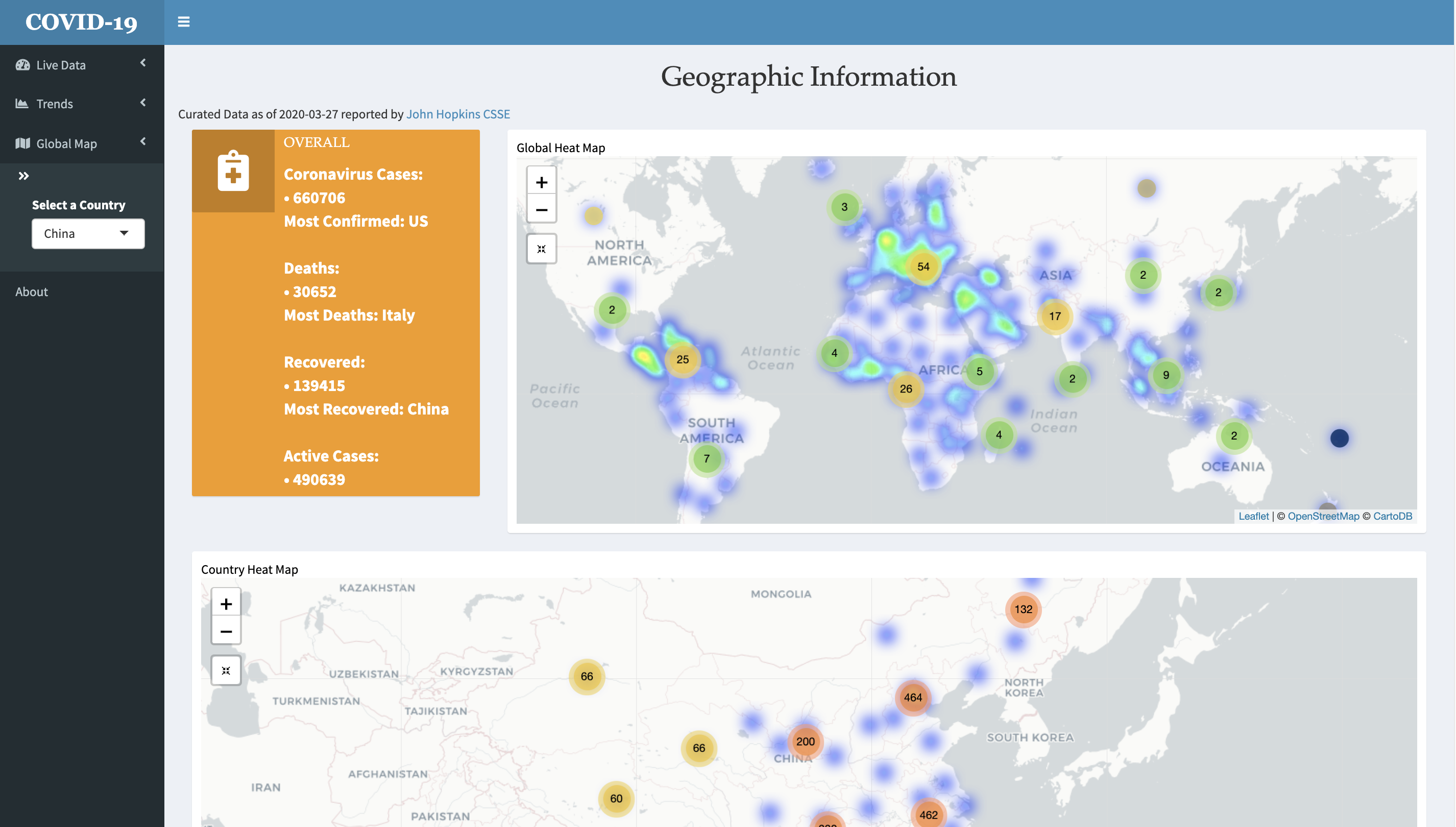The image size is (1456, 827).
Task: Reset view on the Country Heat Map
Action: pos(226,670)
